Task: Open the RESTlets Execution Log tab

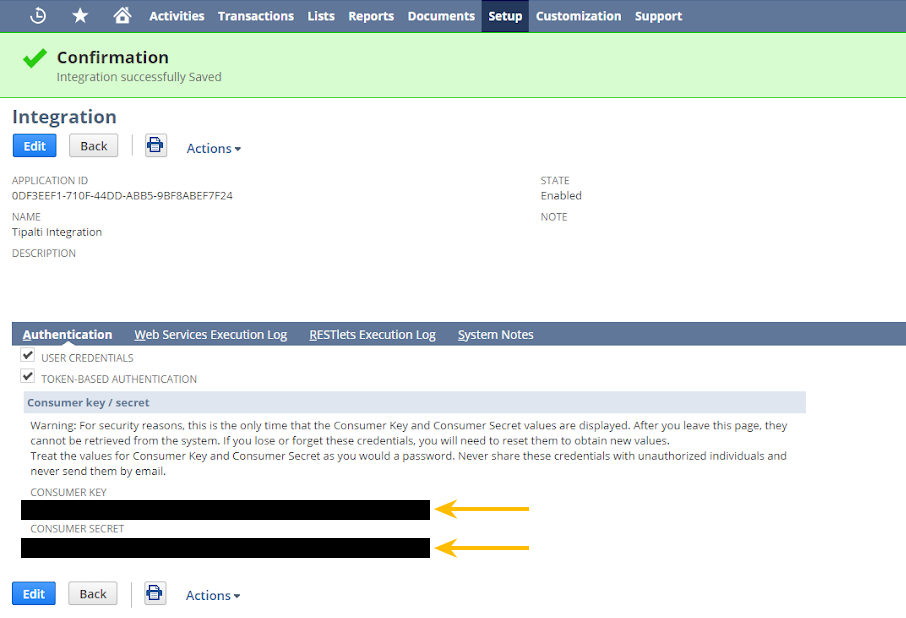Action: (372, 334)
